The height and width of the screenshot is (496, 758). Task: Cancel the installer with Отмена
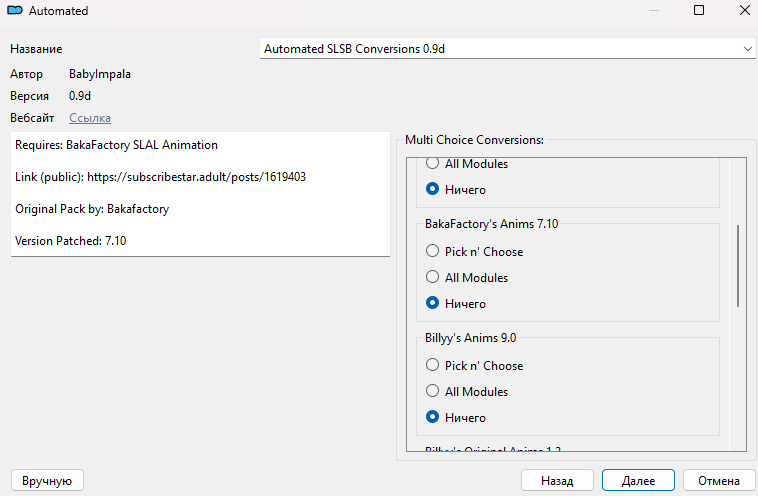pos(718,481)
